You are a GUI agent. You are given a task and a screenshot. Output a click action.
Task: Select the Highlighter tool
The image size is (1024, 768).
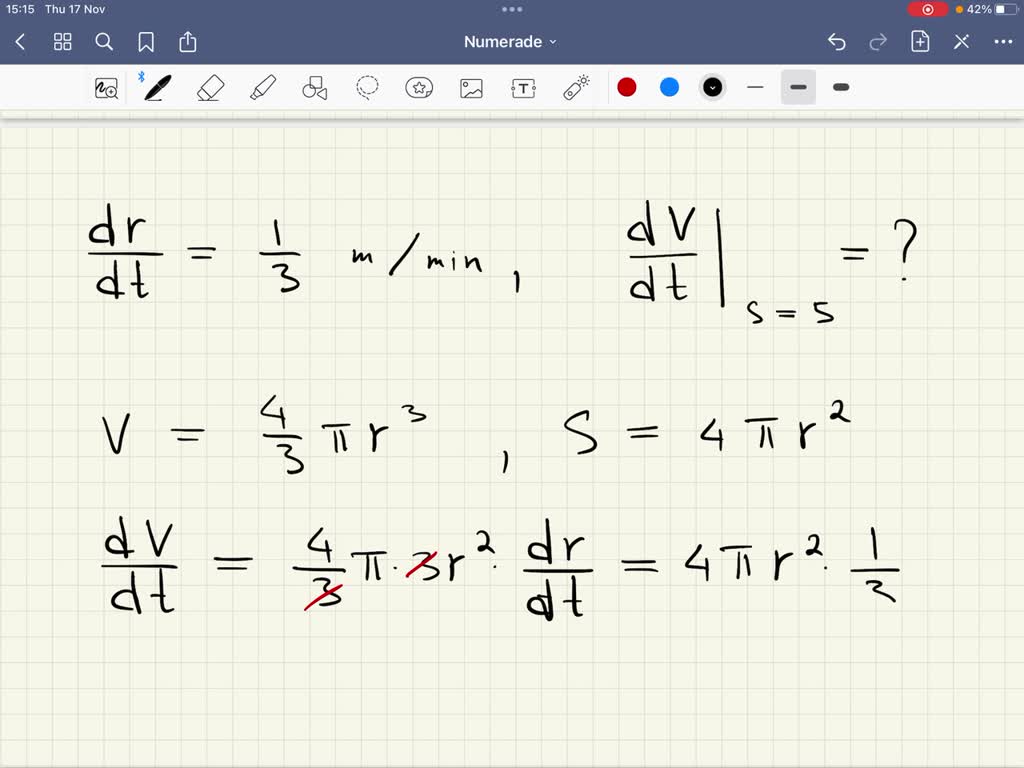click(x=263, y=87)
